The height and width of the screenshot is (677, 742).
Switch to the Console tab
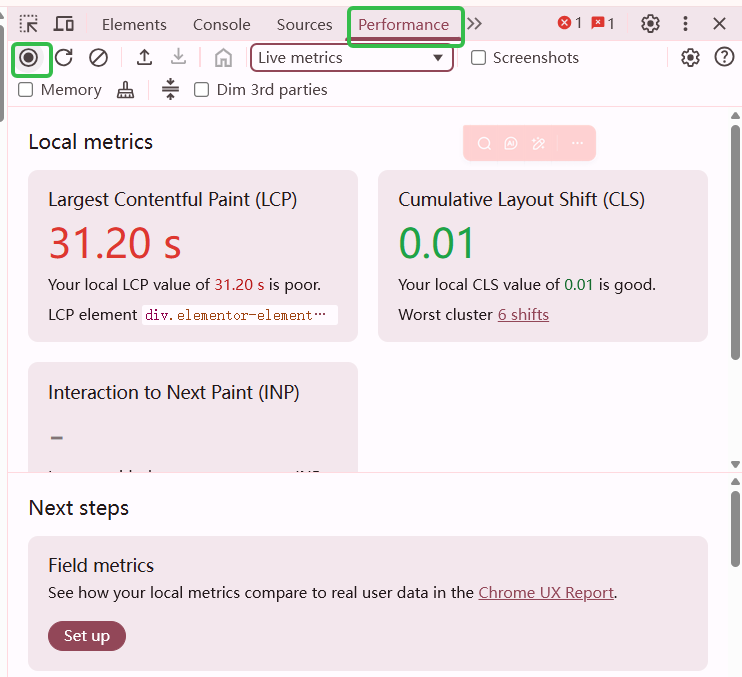222,24
